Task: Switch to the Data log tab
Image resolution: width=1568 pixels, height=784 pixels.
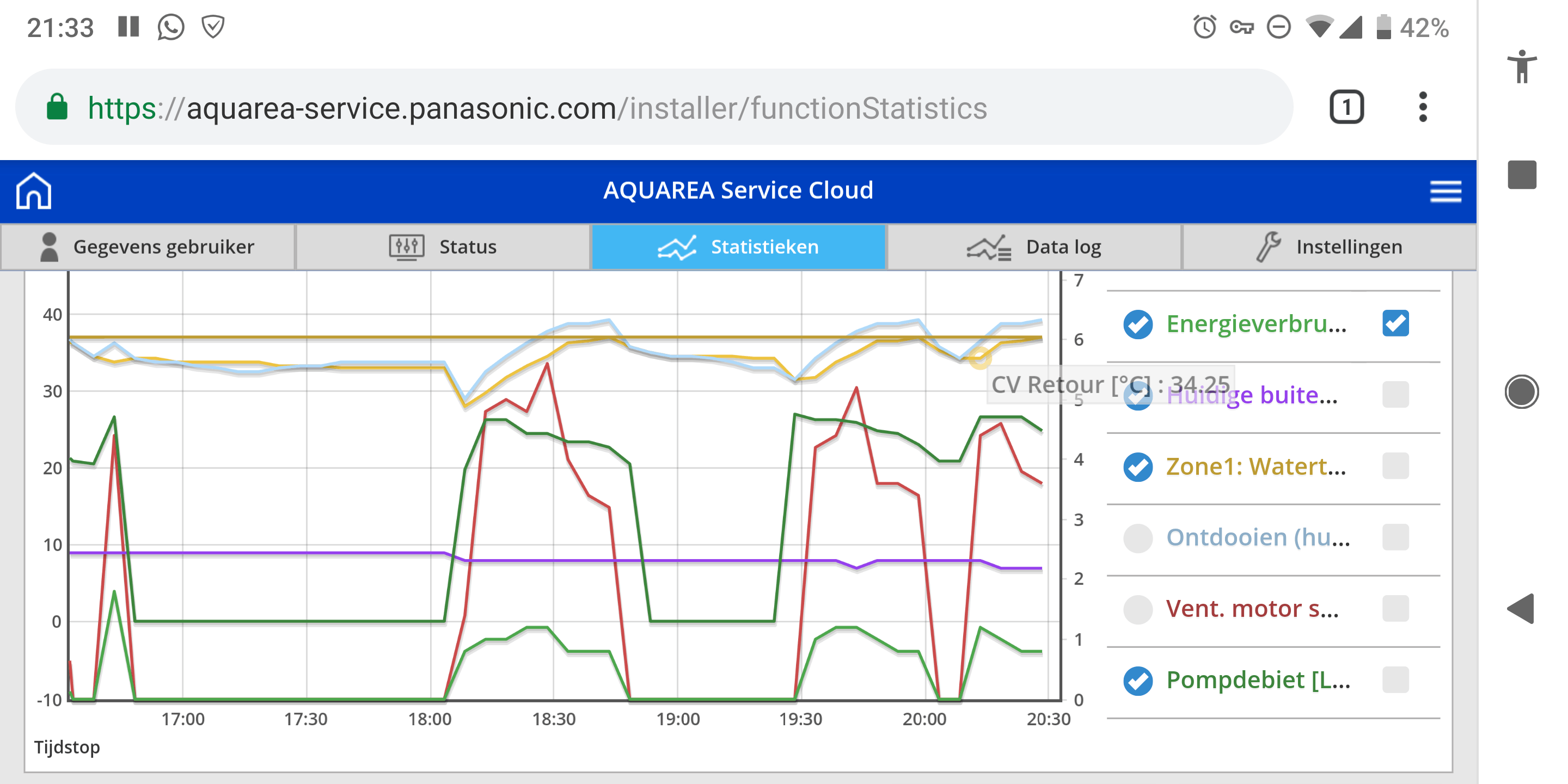Action: (1034, 247)
